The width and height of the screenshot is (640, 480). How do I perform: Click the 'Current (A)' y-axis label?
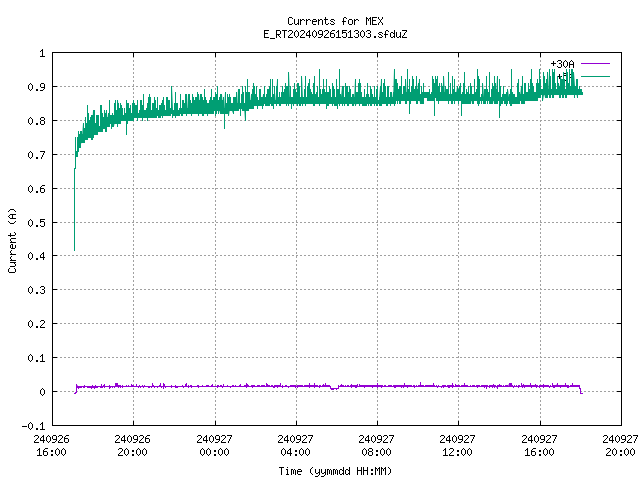coord(12,240)
